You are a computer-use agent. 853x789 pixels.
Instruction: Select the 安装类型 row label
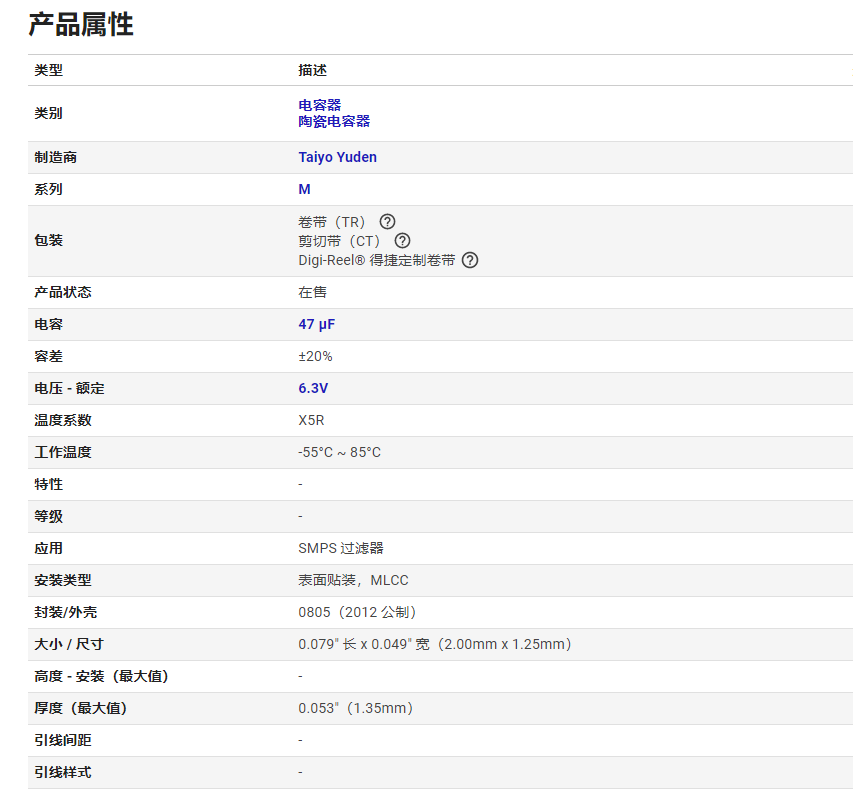pos(63,580)
